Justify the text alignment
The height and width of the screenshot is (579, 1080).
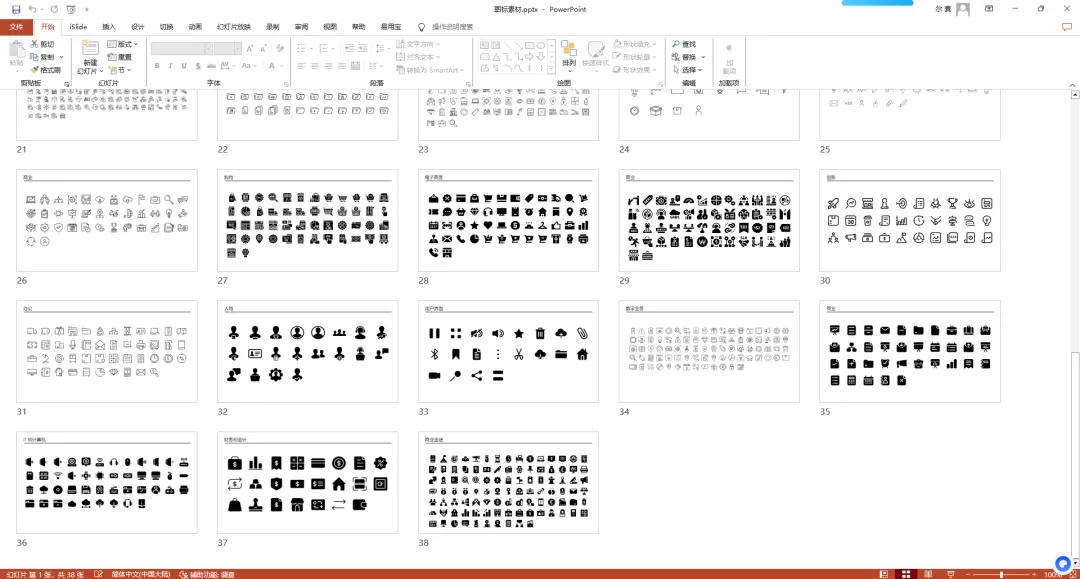click(x=342, y=66)
